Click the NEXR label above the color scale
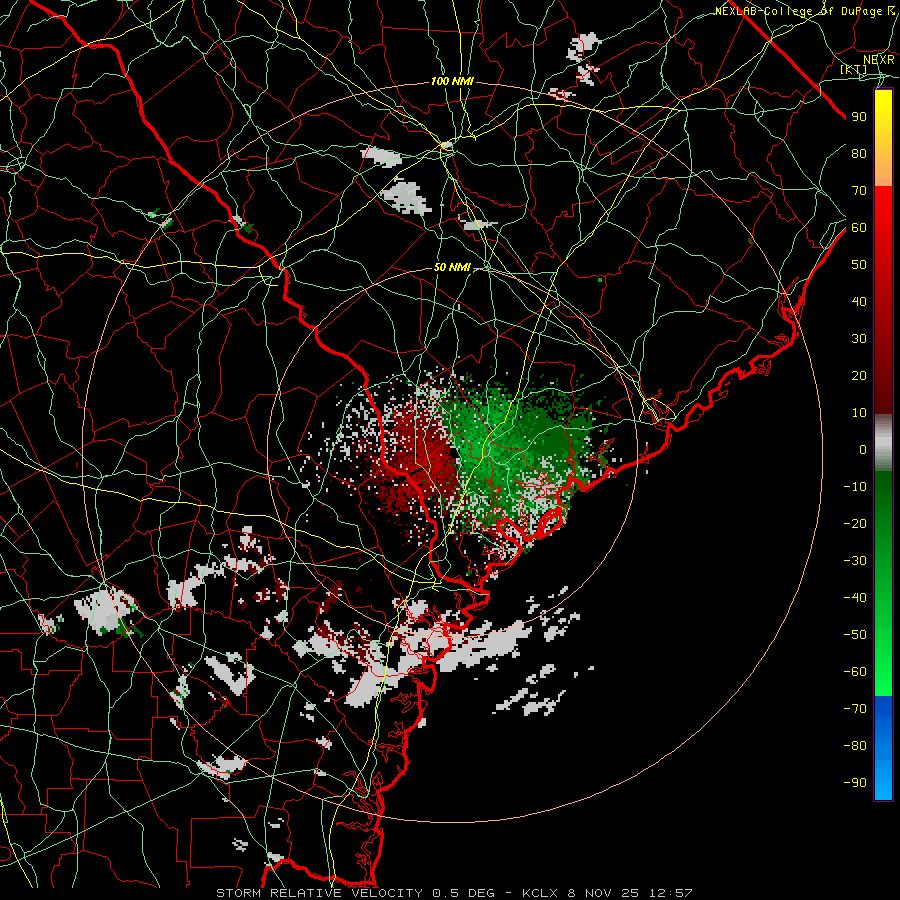 point(879,60)
